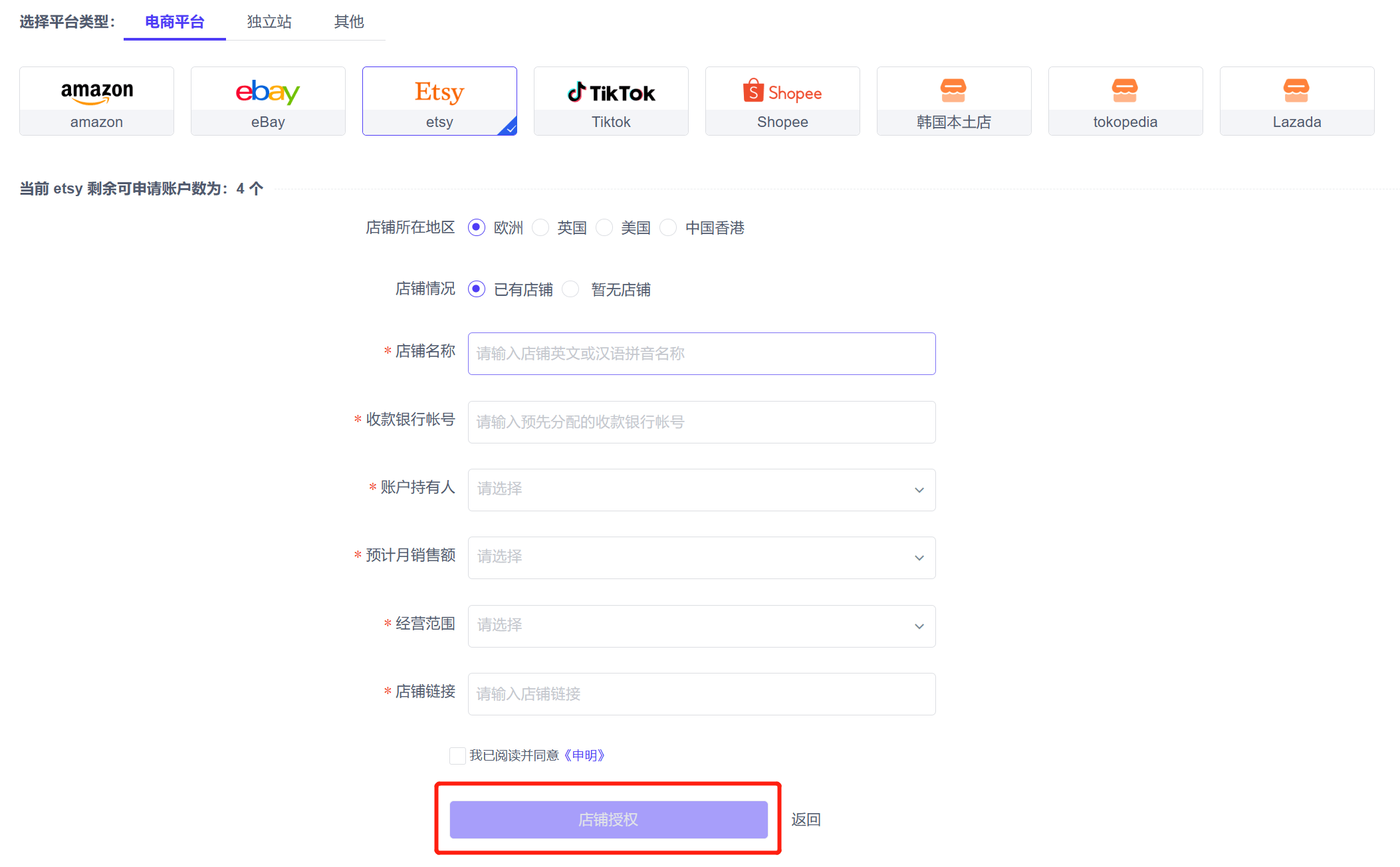Open the 《申明》 link

584,755
